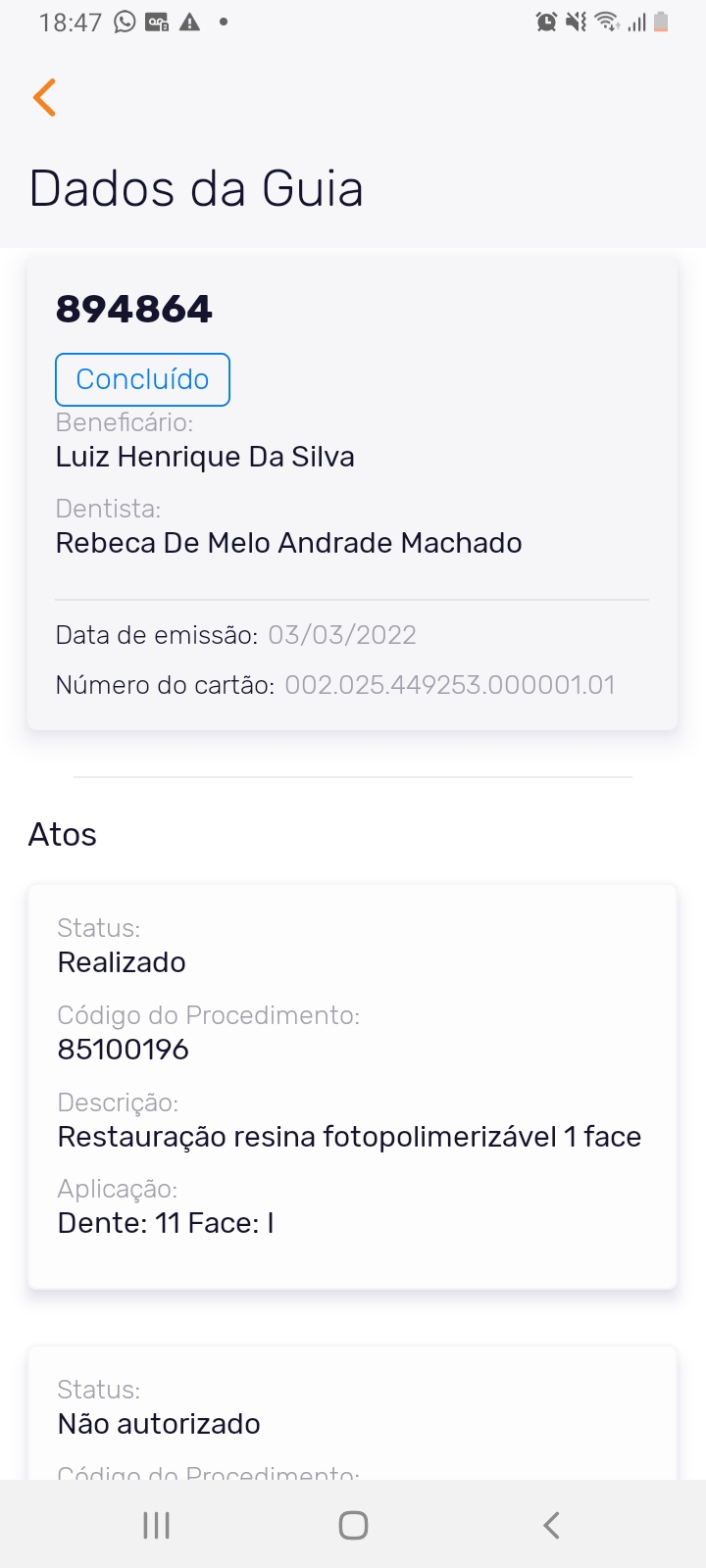Tap the muted sound status icon
The image size is (706, 1568).
(x=576, y=22)
